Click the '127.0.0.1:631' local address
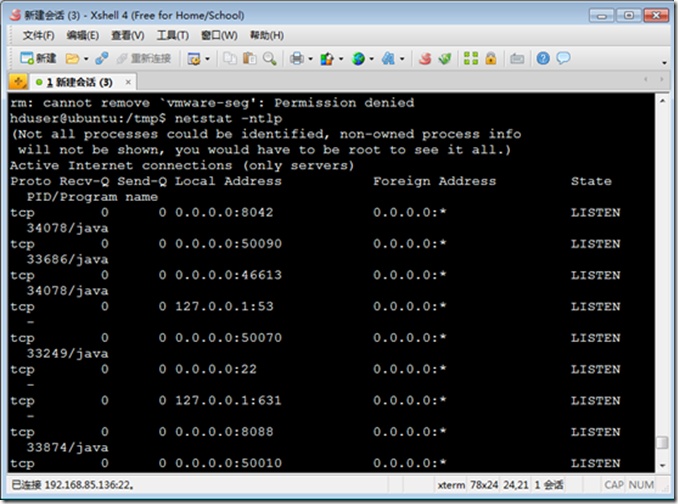This screenshot has width=678, height=504. click(x=228, y=400)
